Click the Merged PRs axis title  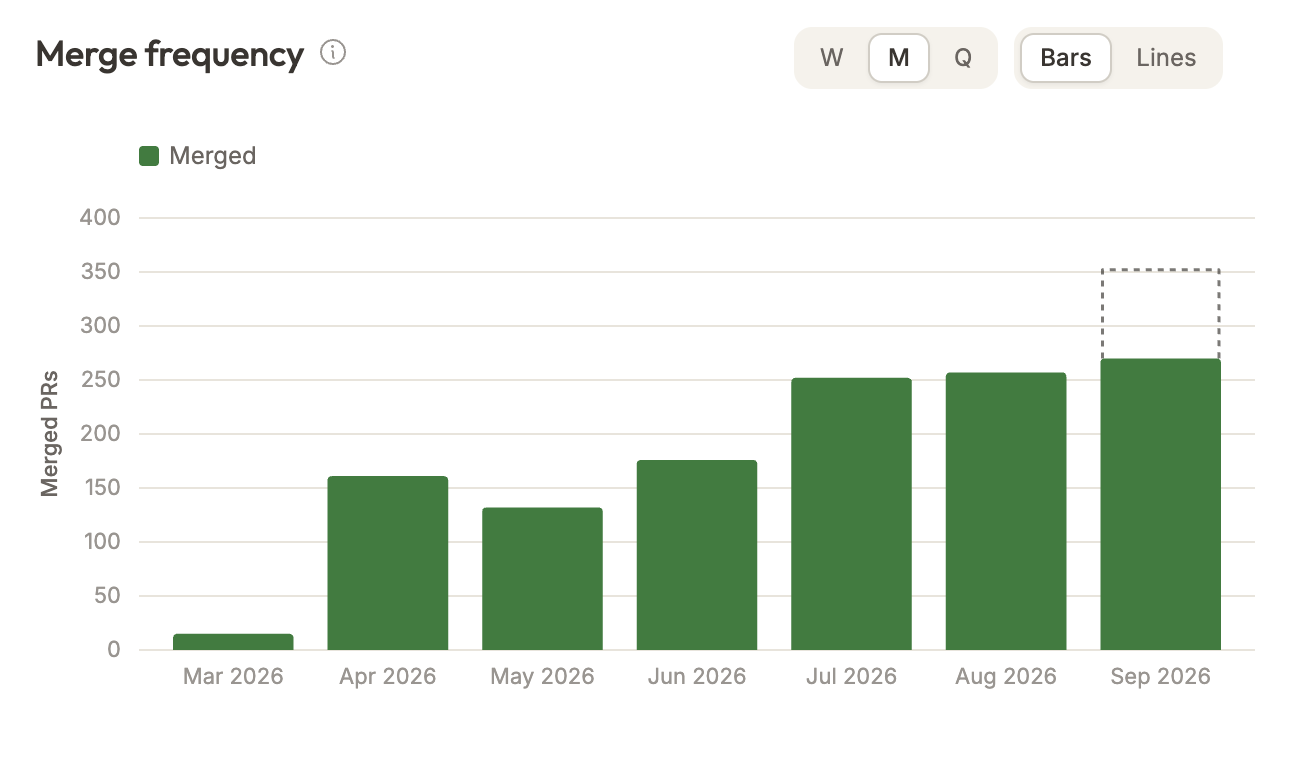coord(49,434)
